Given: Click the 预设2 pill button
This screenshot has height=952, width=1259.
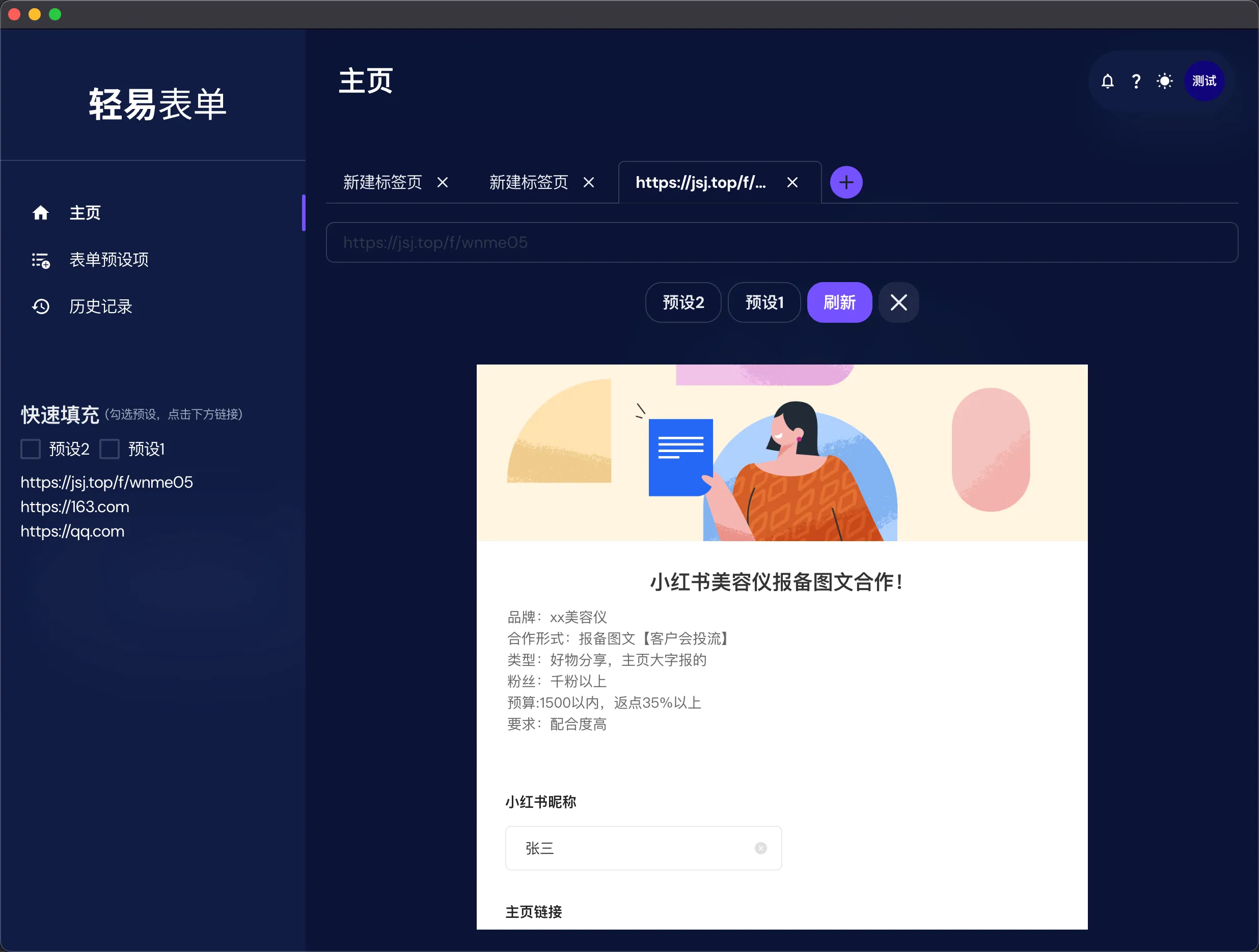Looking at the screenshot, I should click(683, 302).
